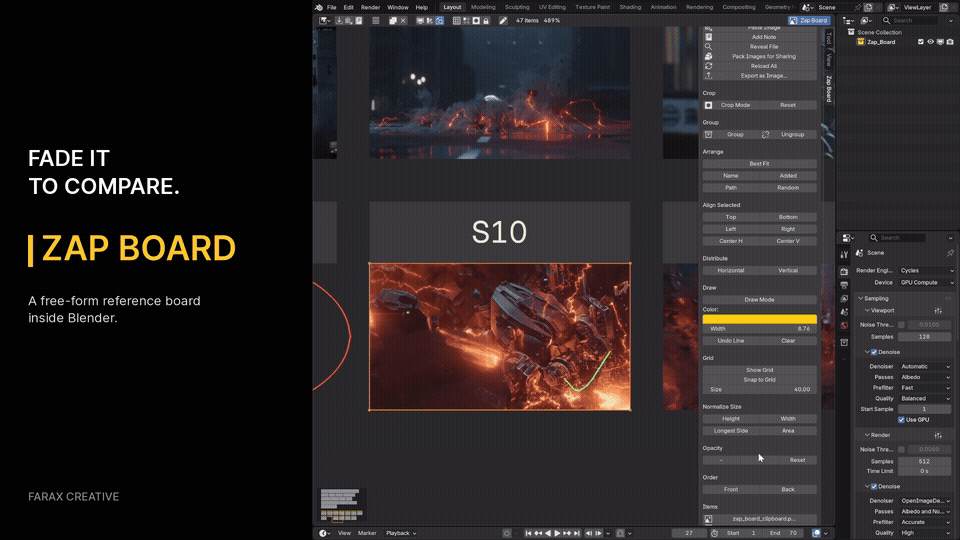Click the Show Grid button
The width and height of the screenshot is (960, 540).
[x=759, y=370]
